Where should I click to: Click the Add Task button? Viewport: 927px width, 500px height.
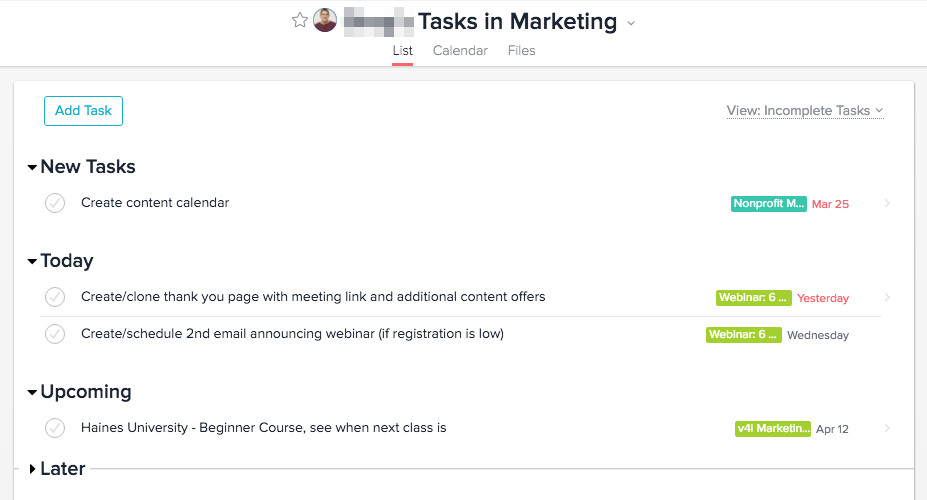pos(83,111)
